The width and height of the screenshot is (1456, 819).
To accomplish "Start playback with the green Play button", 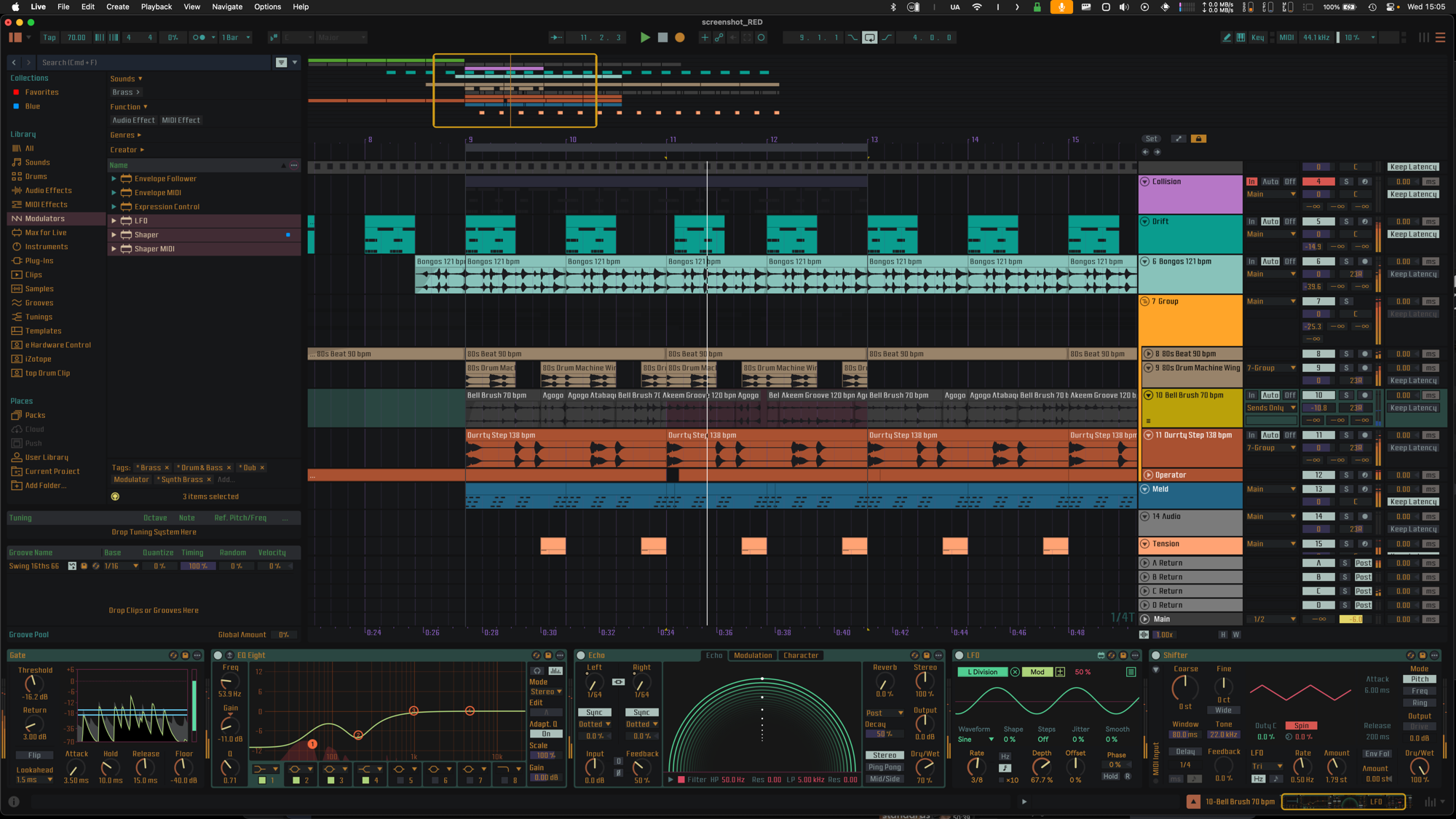I will pyautogui.click(x=645, y=38).
